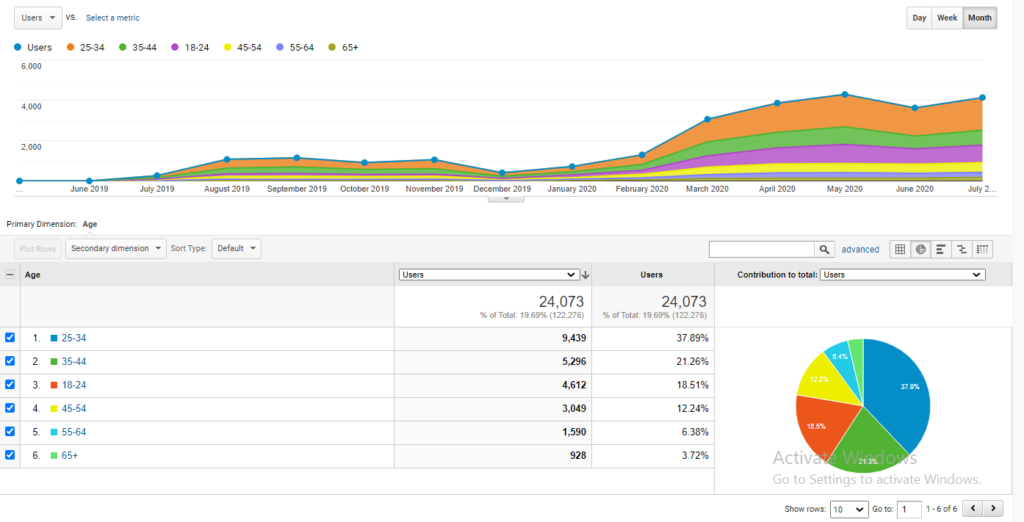Click the December 2019 data point on chart
Screen dimensions: 1024x522
(502, 173)
